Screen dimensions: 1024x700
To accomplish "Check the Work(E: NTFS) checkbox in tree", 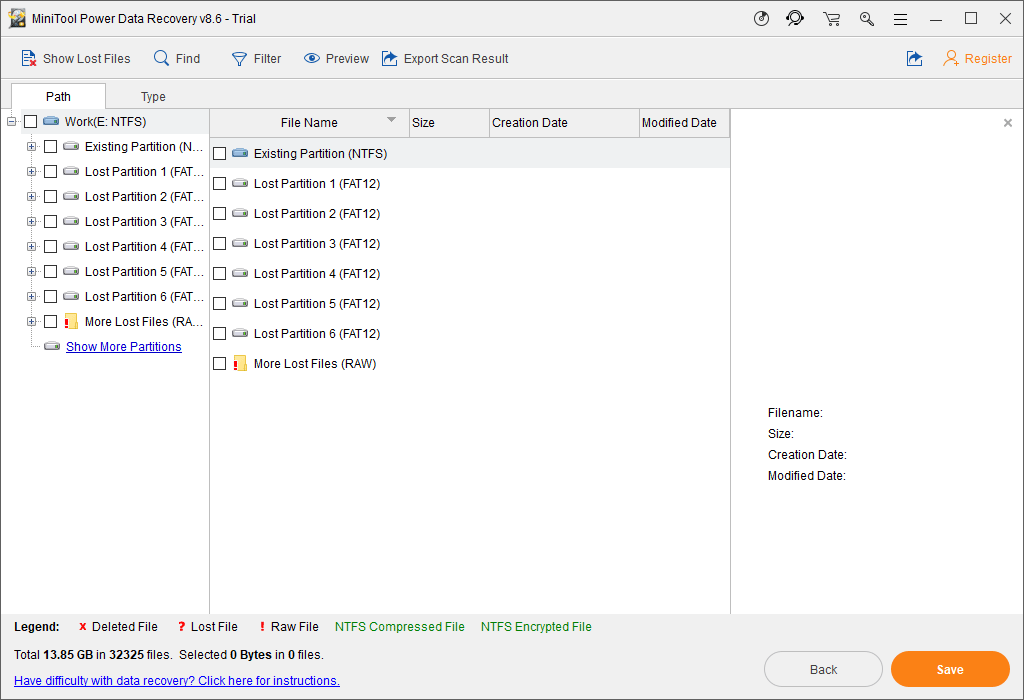I will [x=31, y=121].
